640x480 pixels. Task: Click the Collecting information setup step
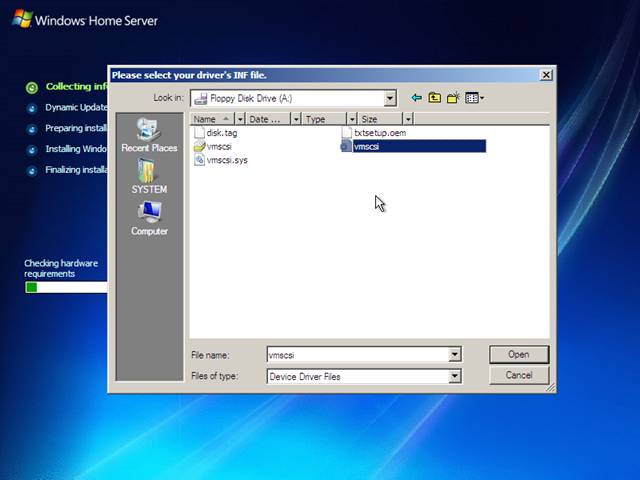click(67, 87)
